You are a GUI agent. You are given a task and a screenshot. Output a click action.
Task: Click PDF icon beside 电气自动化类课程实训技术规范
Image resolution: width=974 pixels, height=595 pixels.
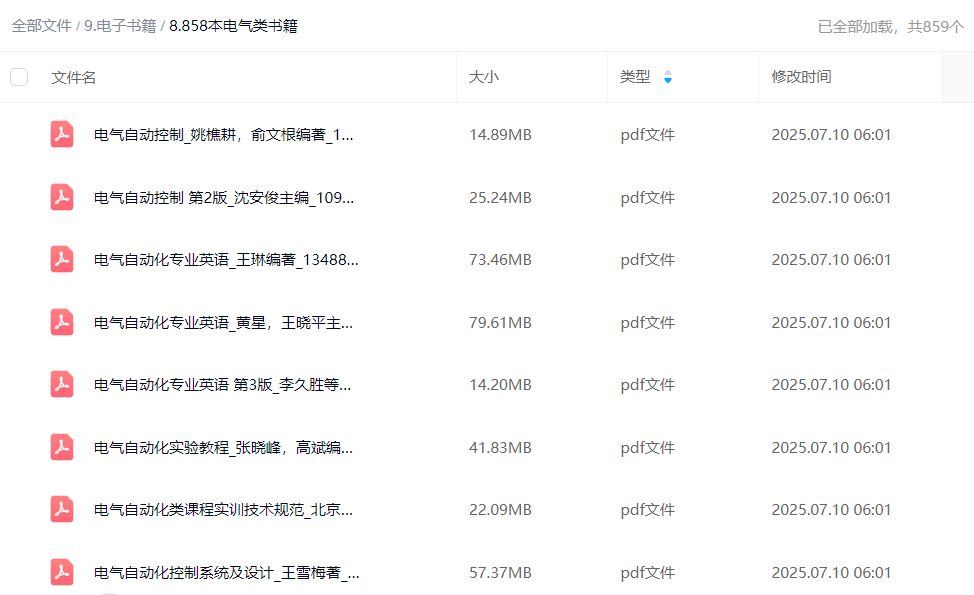pyautogui.click(x=63, y=509)
